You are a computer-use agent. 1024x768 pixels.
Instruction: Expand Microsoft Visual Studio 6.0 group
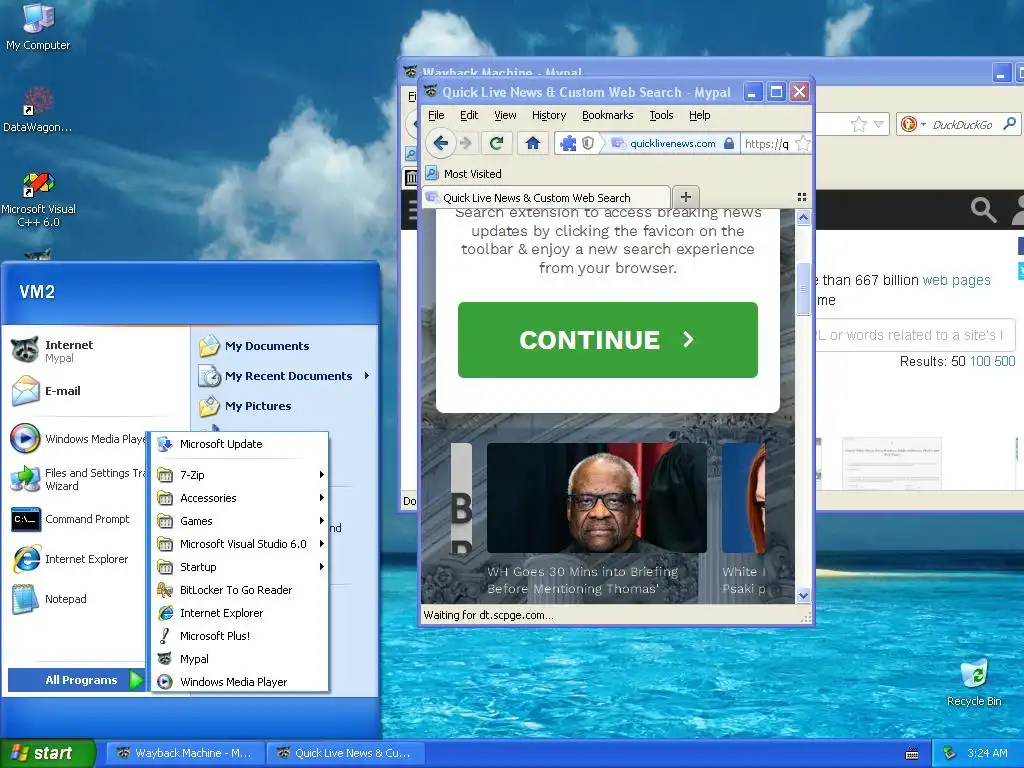coord(240,543)
